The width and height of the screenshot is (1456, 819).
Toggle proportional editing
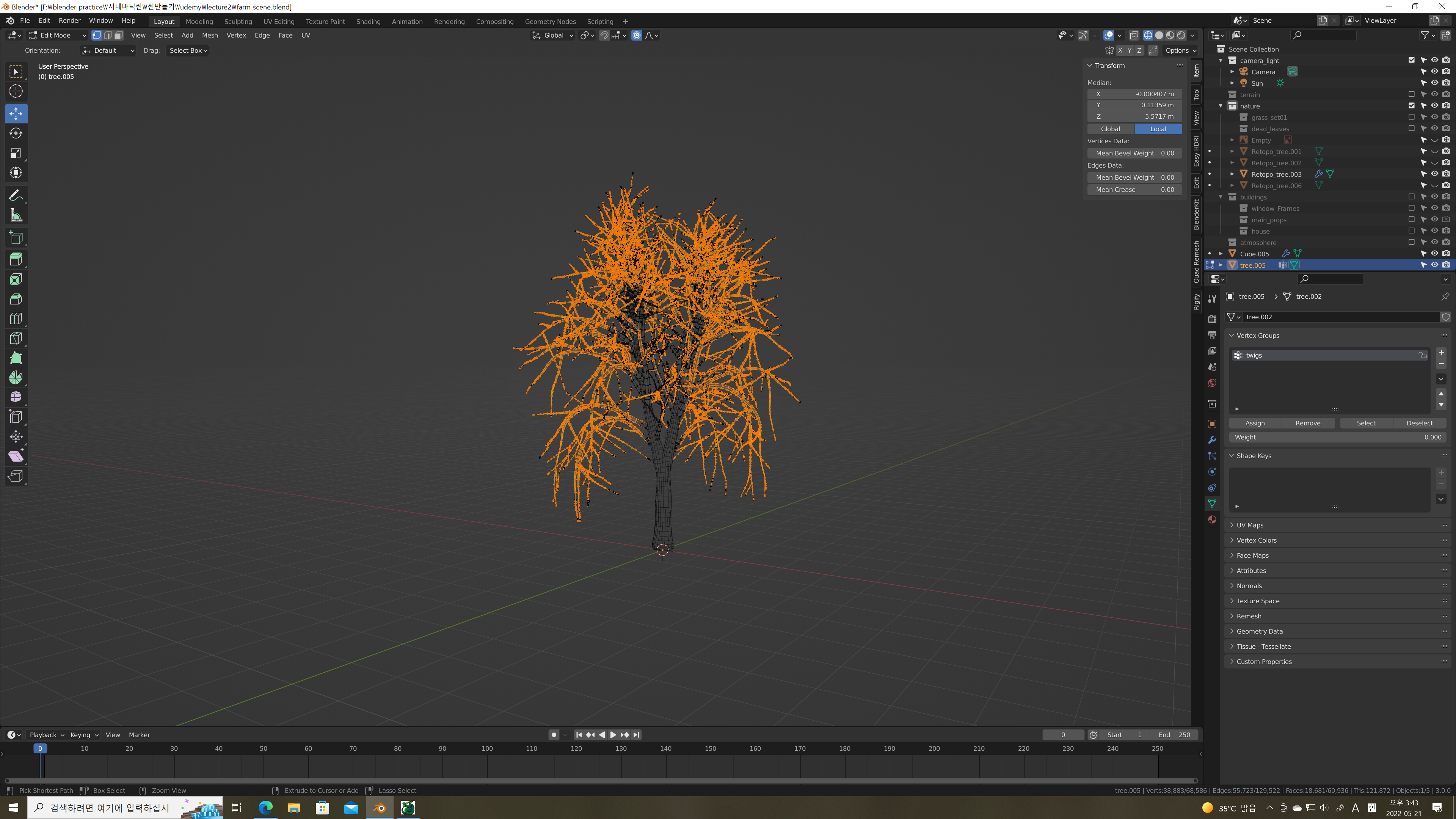coord(637,35)
